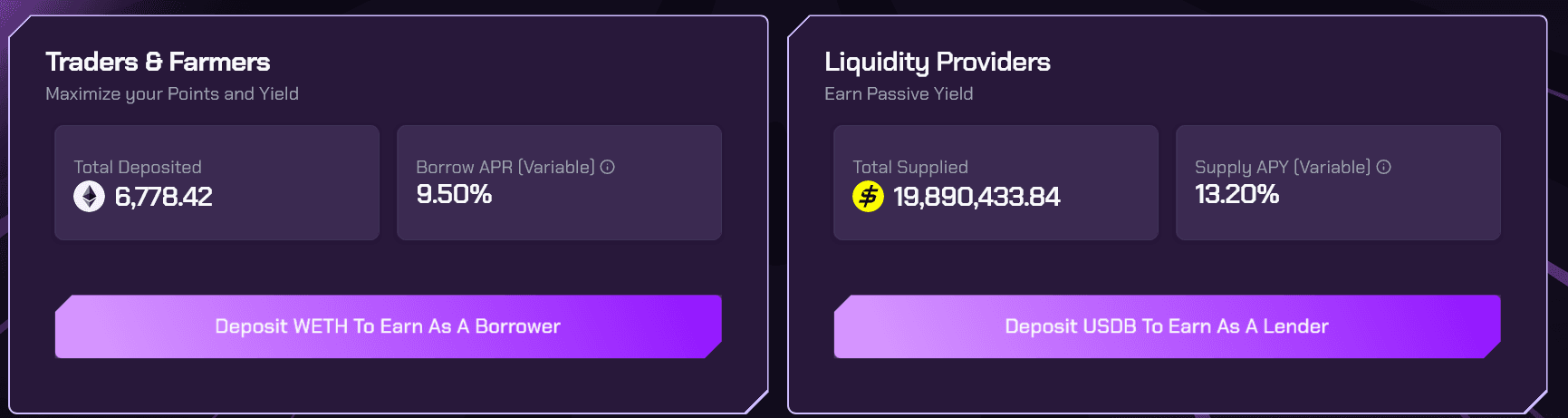Select the Liquidity Providers heading
The image size is (1568, 418).
[937, 62]
